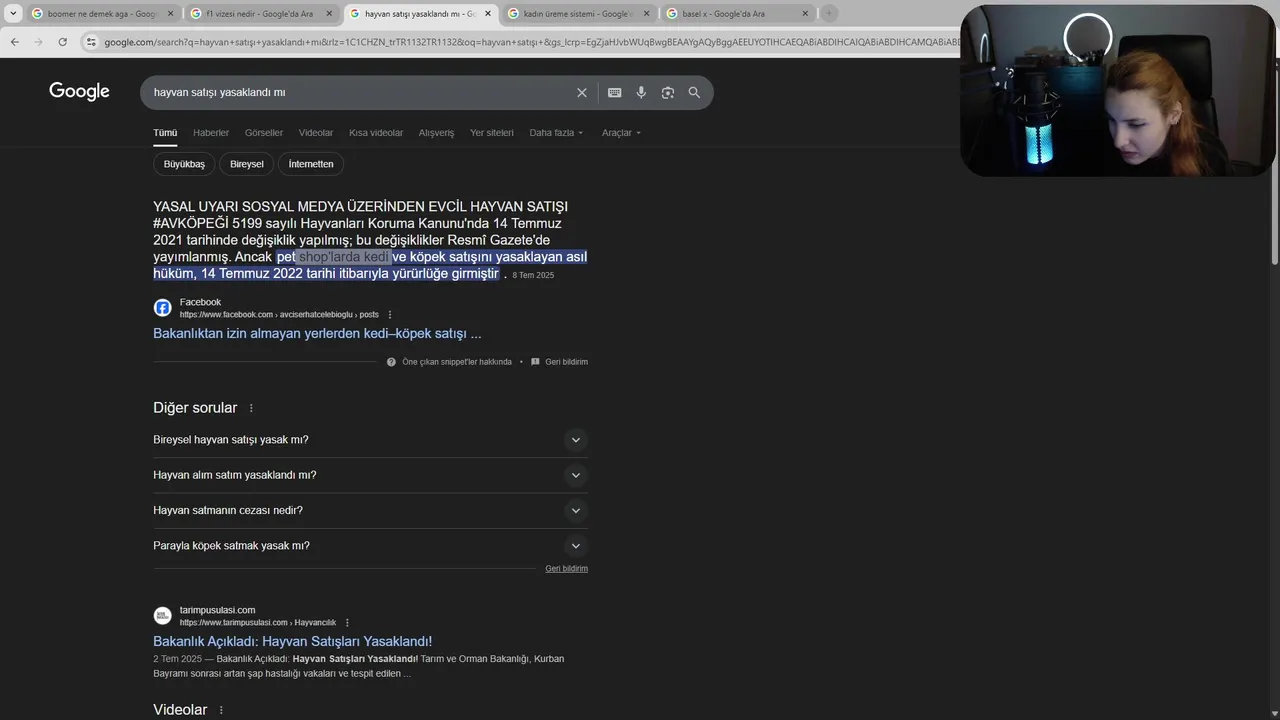Image resolution: width=1280 pixels, height=720 pixels.
Task: Click the browser address bar URL
Action: (x=530, y=42)
